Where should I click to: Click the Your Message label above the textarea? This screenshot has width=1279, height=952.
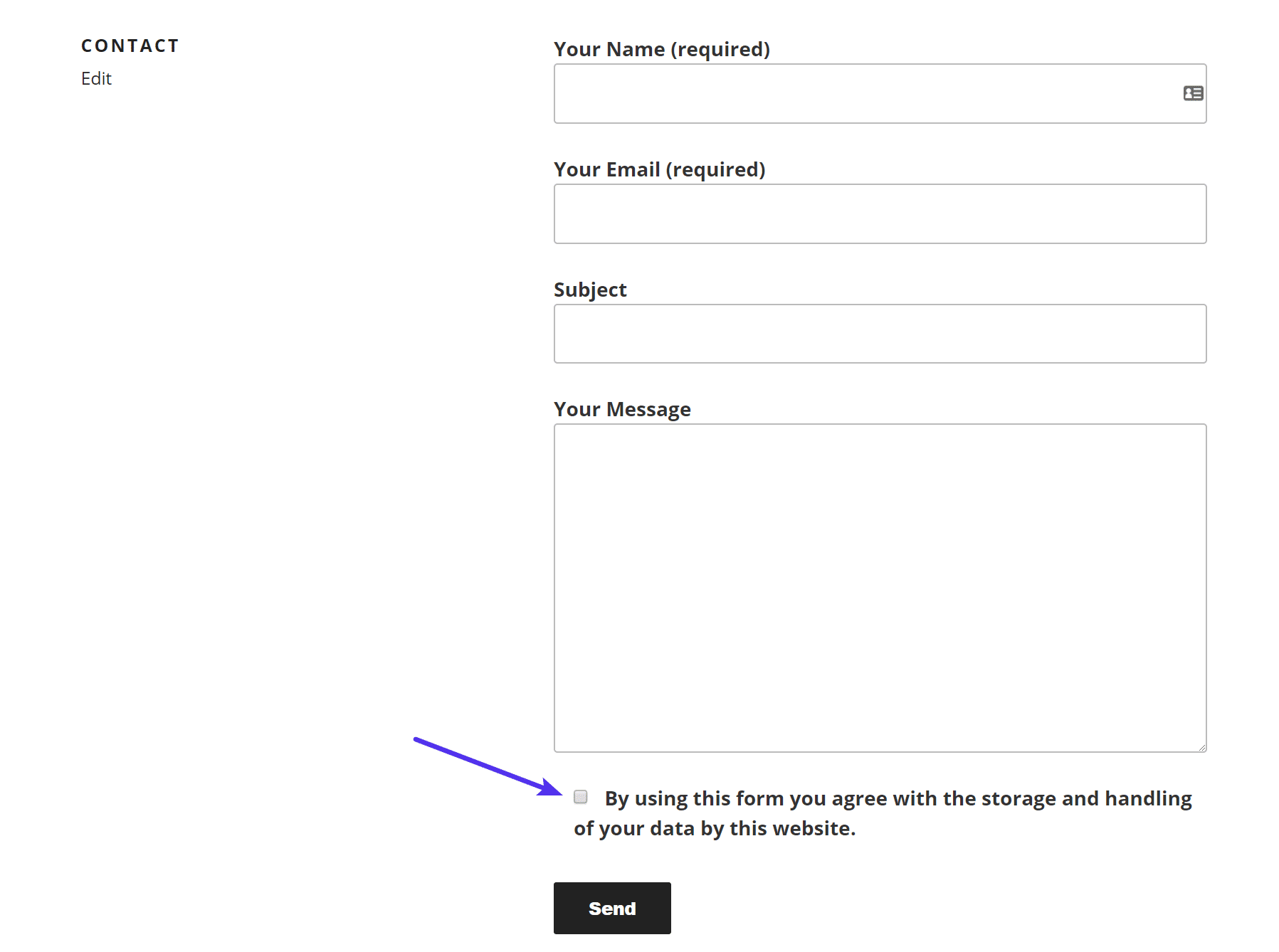click(x=622, y=408)
